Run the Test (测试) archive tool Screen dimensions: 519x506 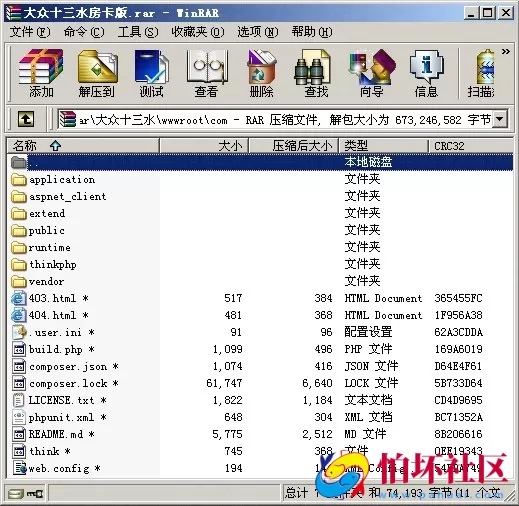(x=152, y=73)
